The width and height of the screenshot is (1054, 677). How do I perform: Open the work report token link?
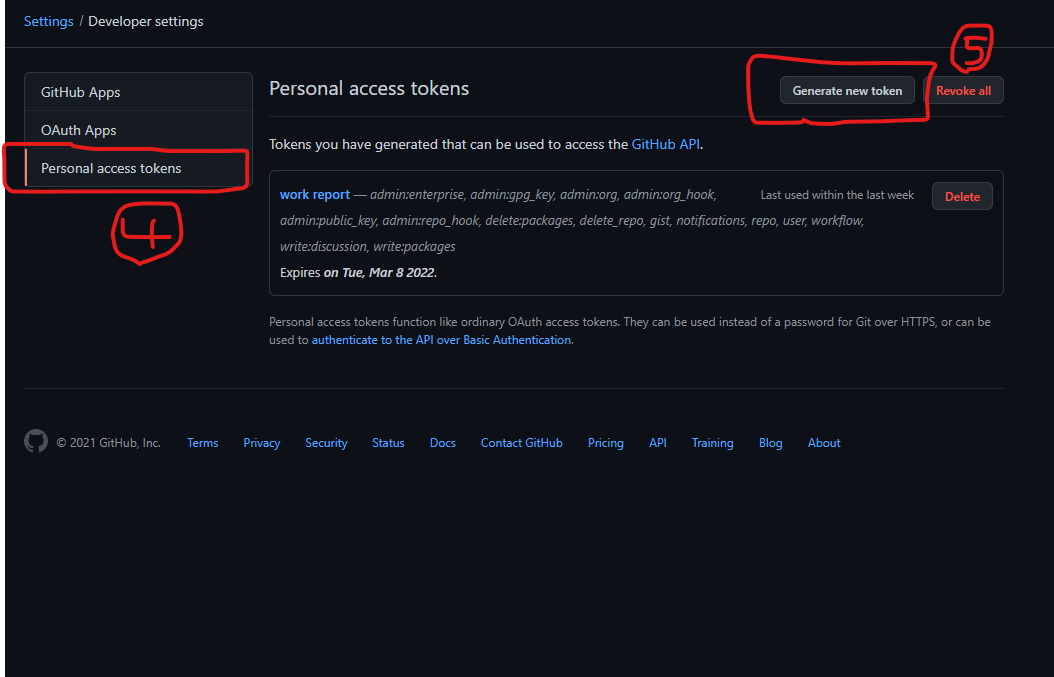[315, 194]
